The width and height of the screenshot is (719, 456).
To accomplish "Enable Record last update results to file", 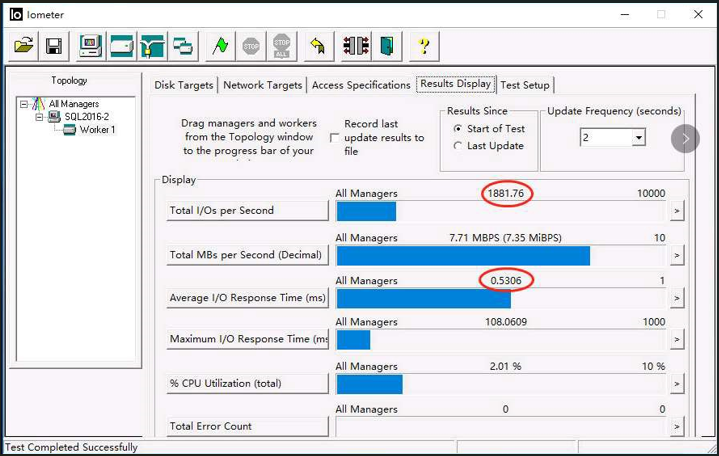I will [x=335, y=138].
